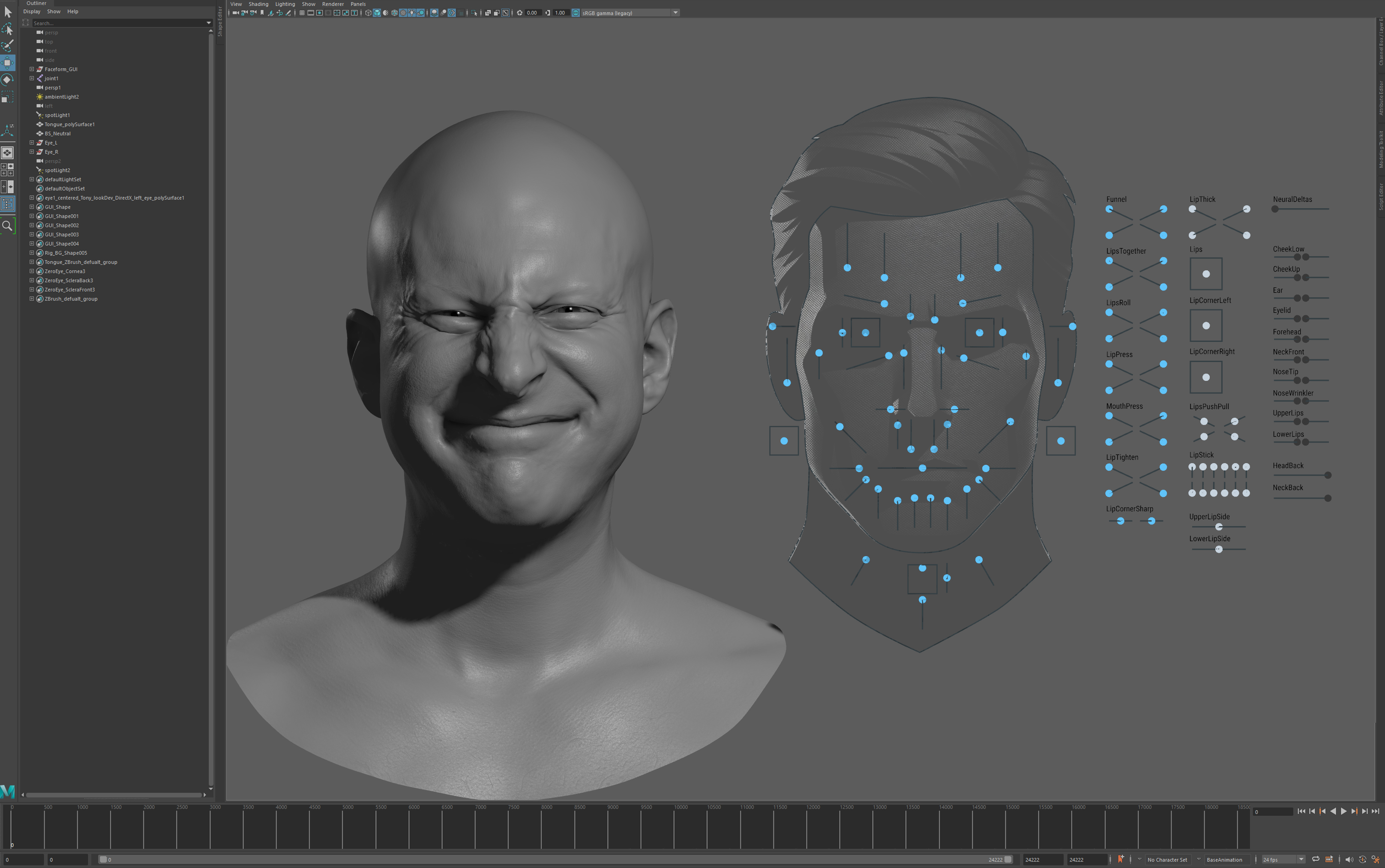This screenshot has height=868, width=1385.
Task: Select BS_Neutral in the Outliner
Action: pos(57,133)
